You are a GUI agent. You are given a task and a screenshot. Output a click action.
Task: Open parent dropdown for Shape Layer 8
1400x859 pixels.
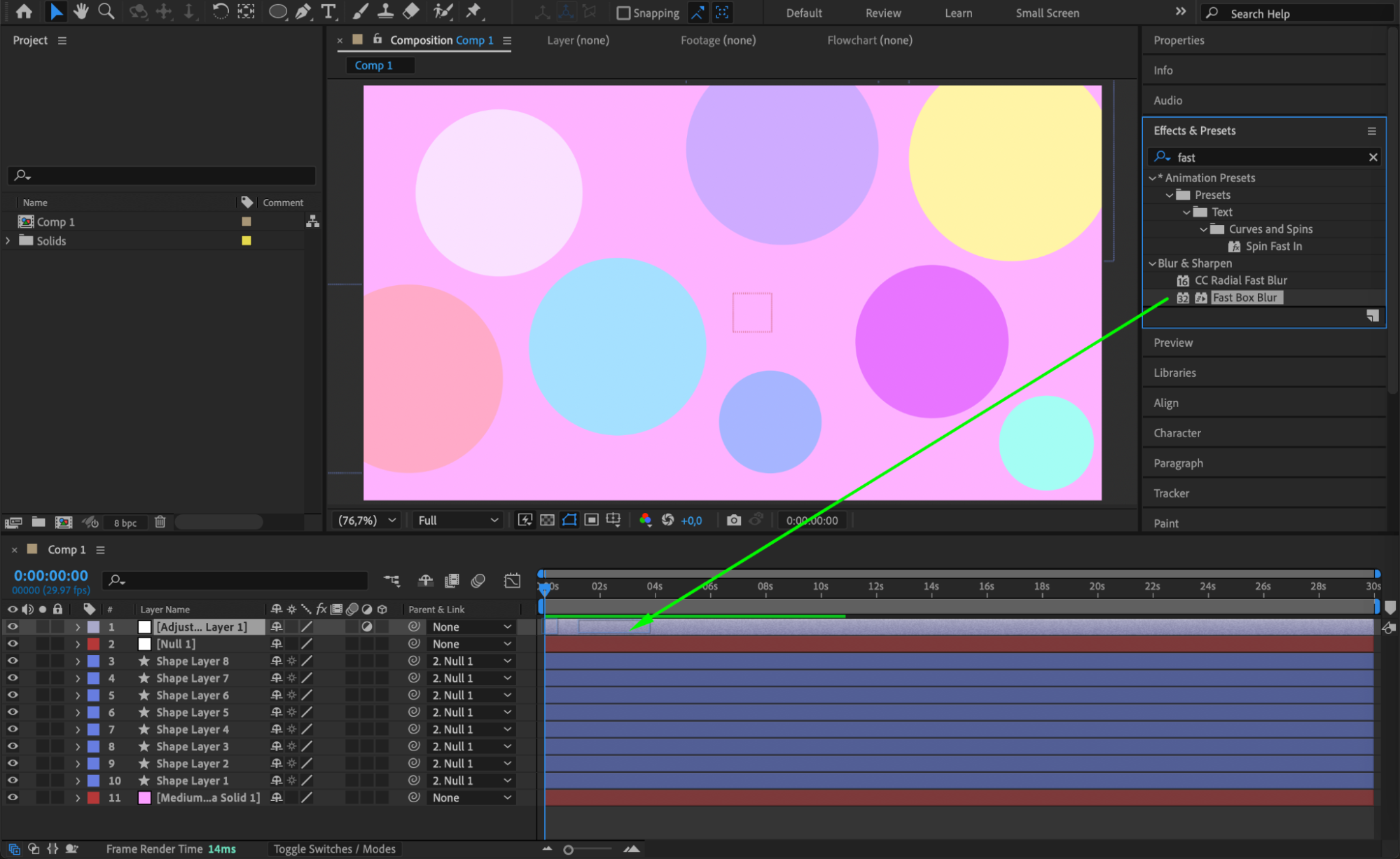click(x=471, y=661)
